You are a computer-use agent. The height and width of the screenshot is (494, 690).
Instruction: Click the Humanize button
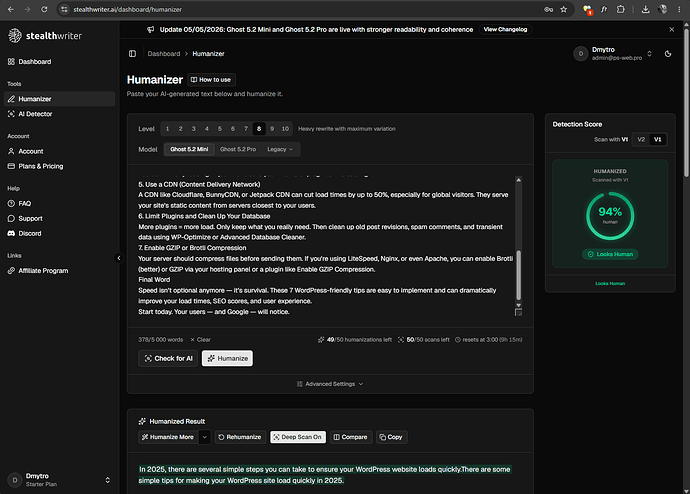pyautogui.click(x=228, y=359)
